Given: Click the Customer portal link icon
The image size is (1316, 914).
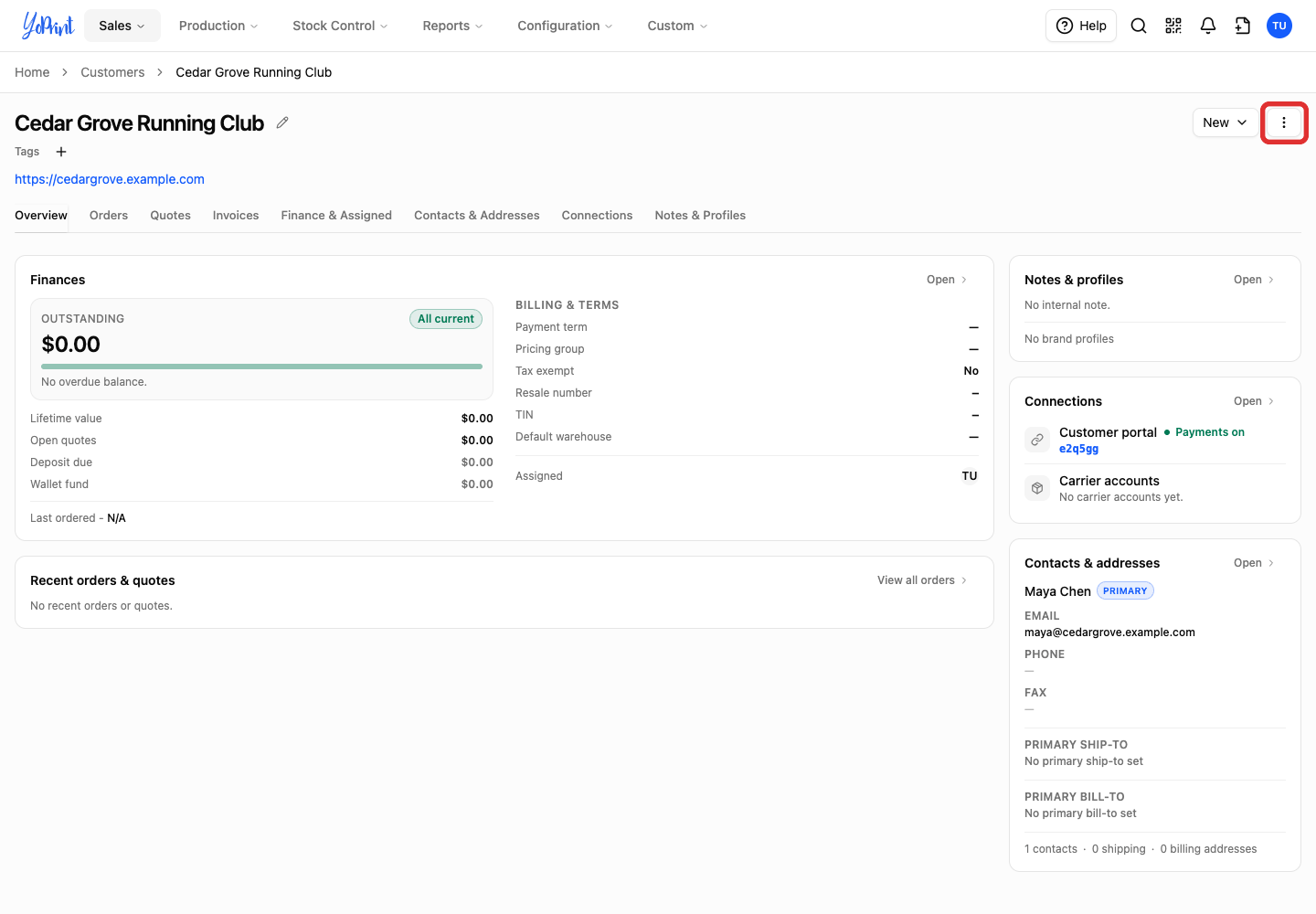Looking at the screenshot, I should 1037,440.
